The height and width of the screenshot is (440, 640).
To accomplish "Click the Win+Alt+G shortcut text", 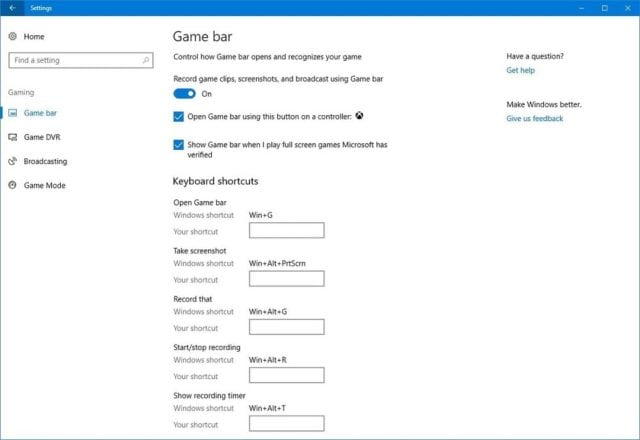I will click(268, 311).
